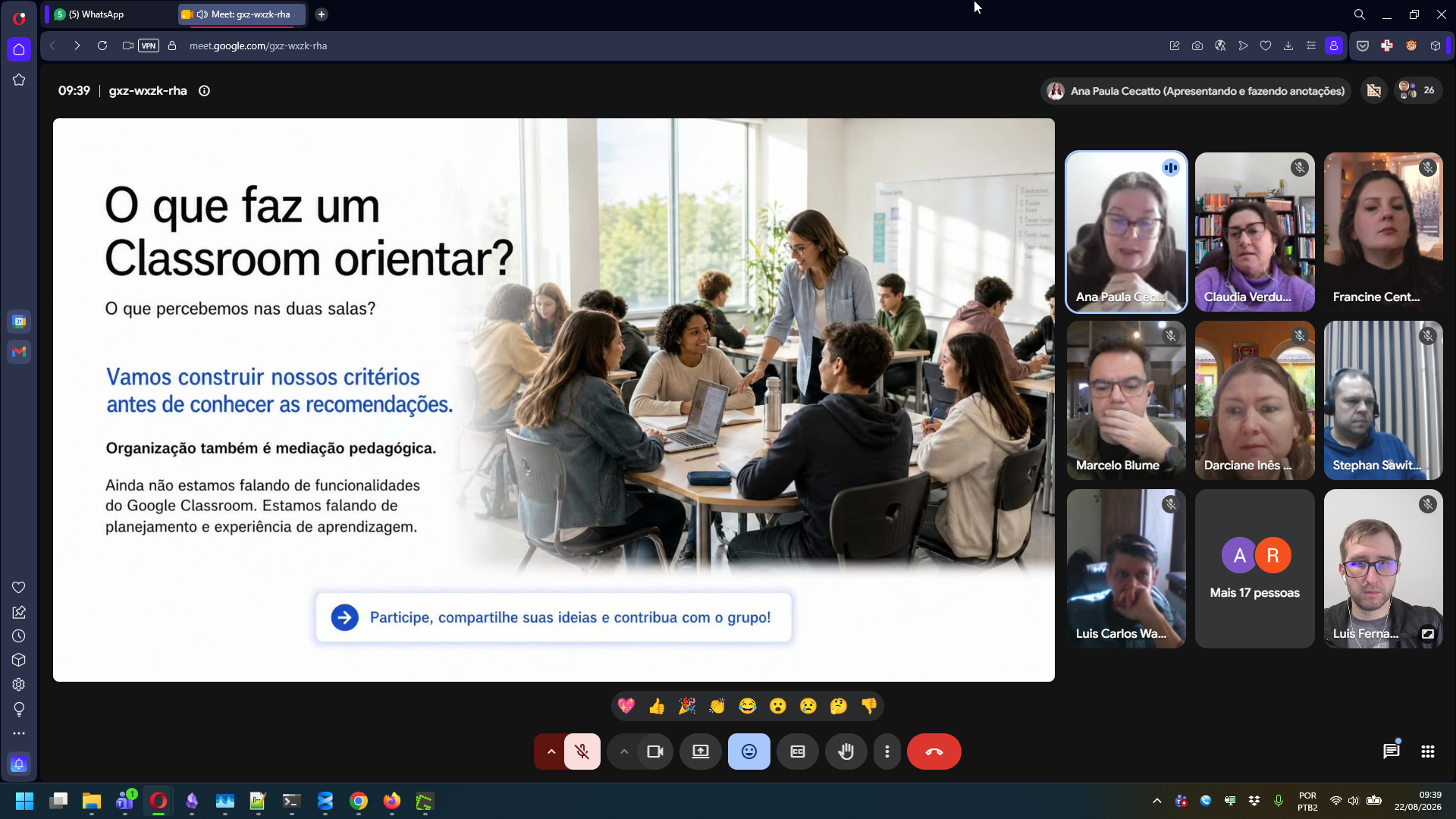Unmute the microphone in Meet
1456x819 pixels.
[x=582, y=752]
